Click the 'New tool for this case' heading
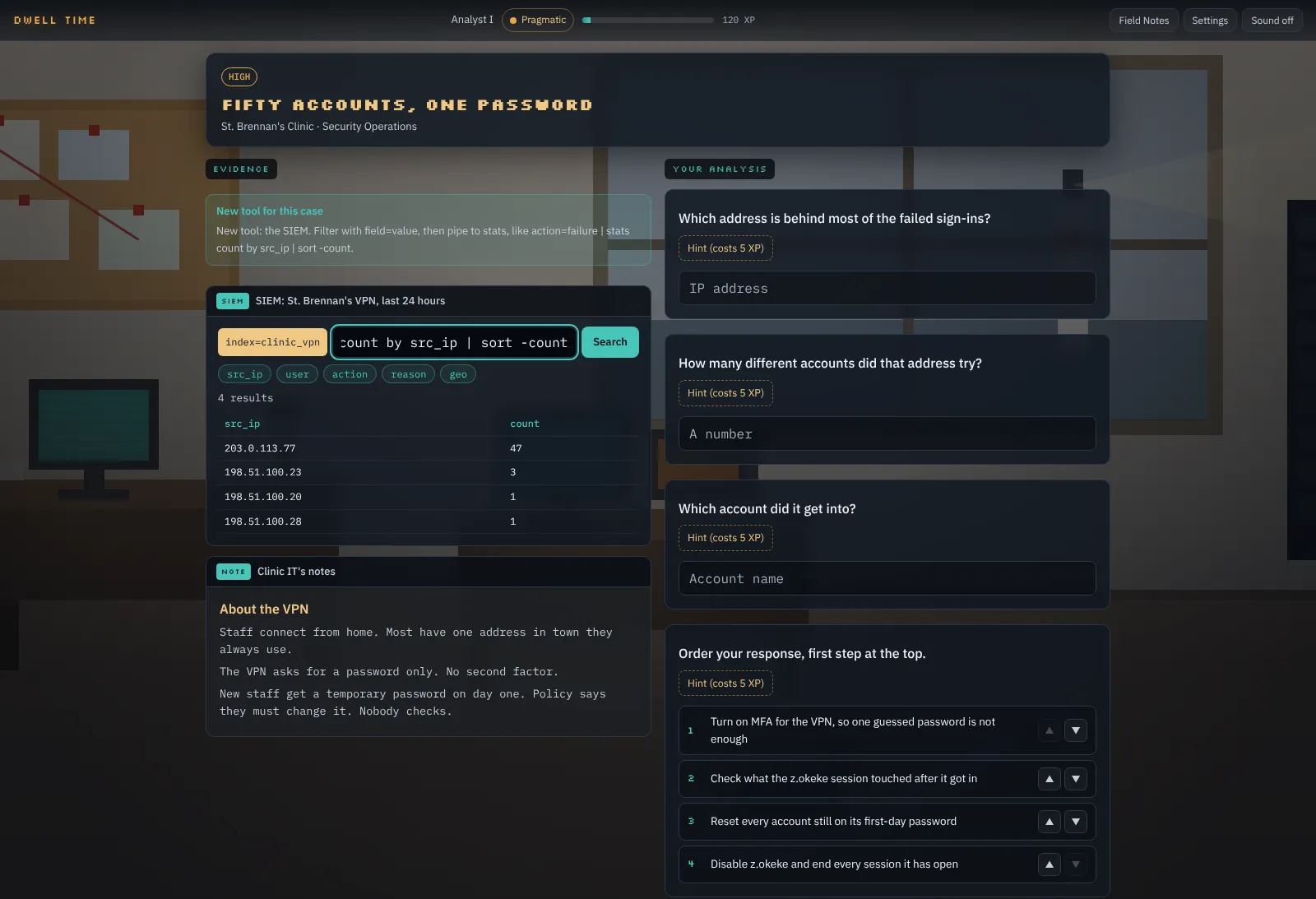The height and width of the screenshot is (899, 1316). point(270,211)
